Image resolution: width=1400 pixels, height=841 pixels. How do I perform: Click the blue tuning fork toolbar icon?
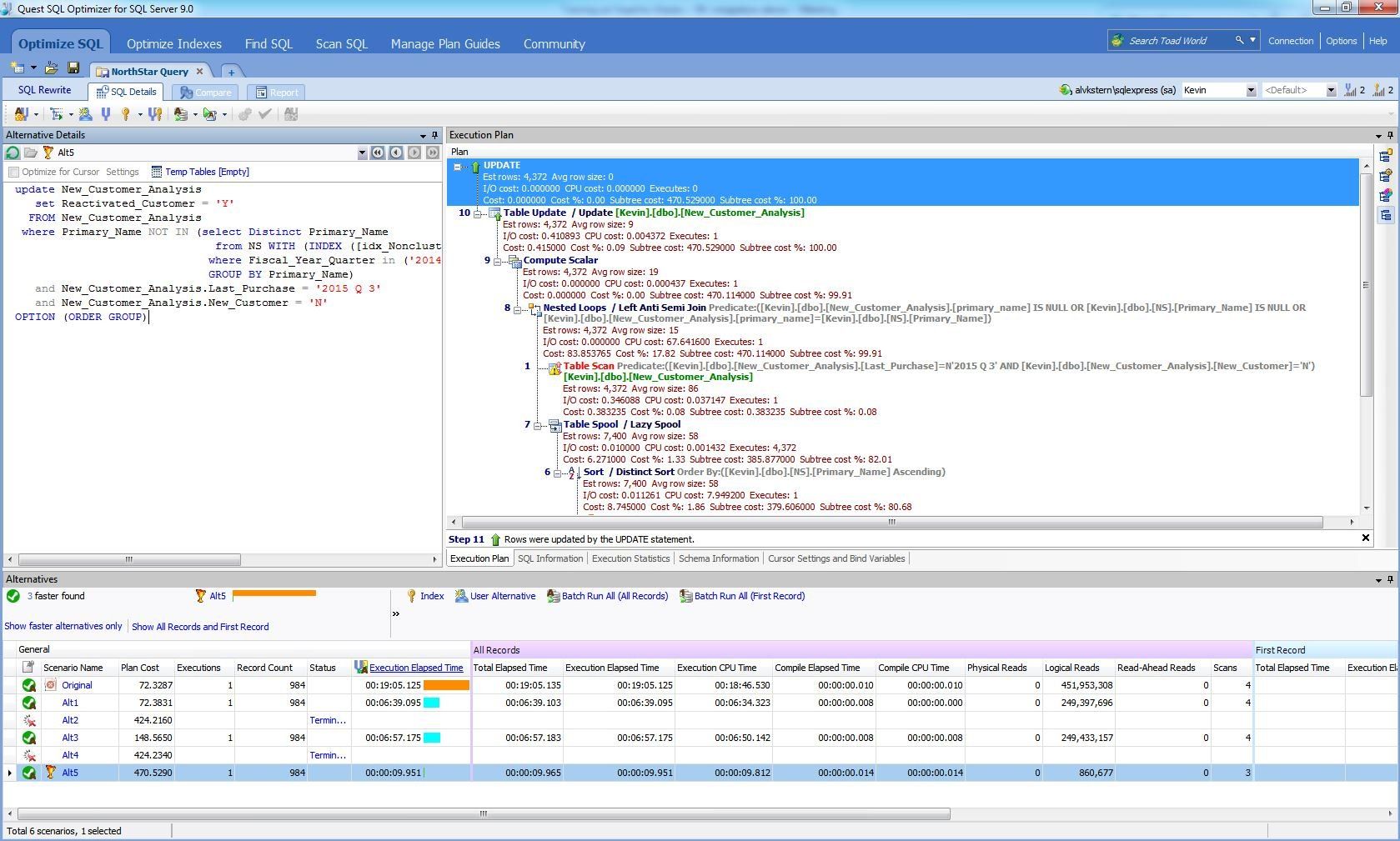(x=105, y=114)
